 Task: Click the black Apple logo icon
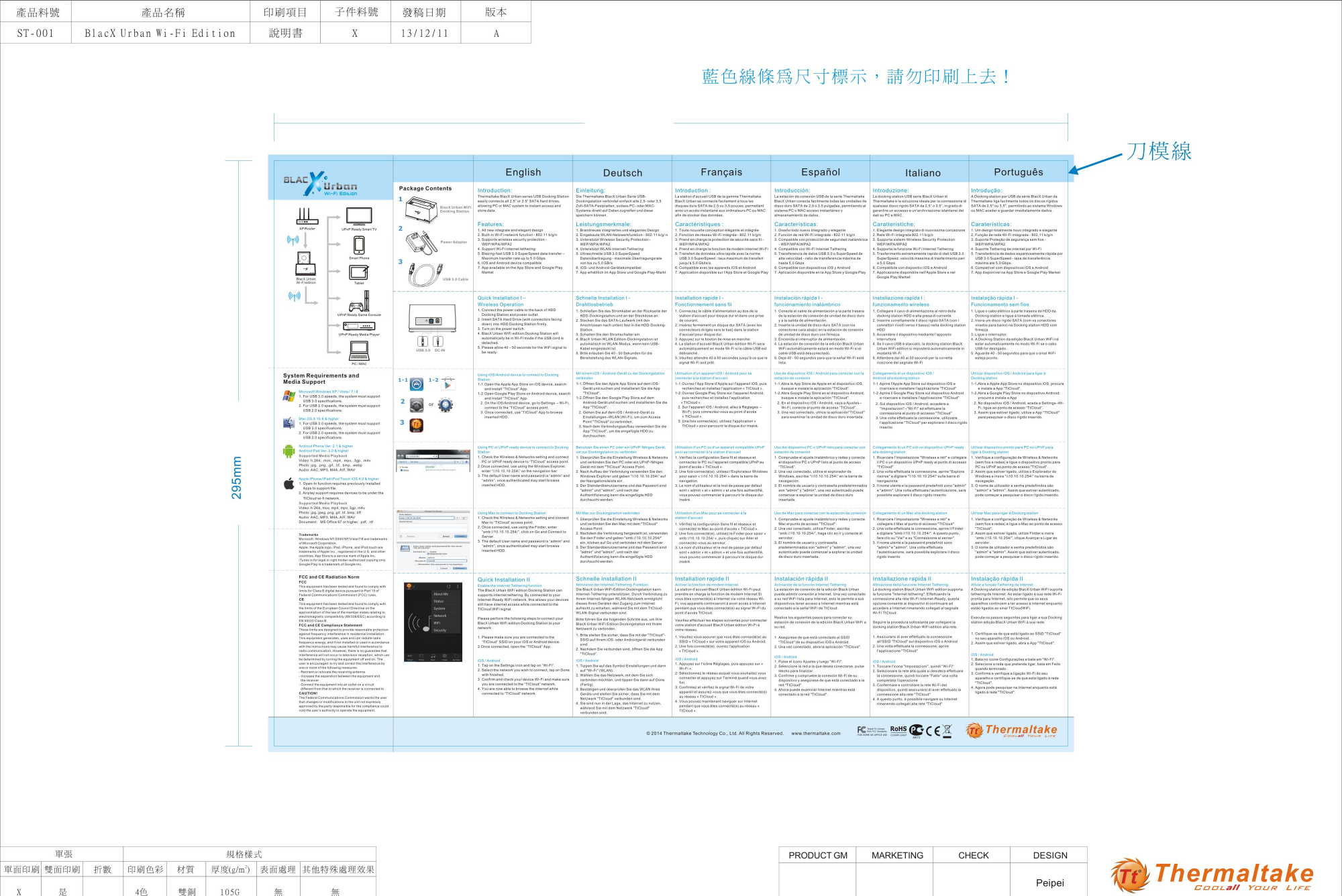pos(289,484)
